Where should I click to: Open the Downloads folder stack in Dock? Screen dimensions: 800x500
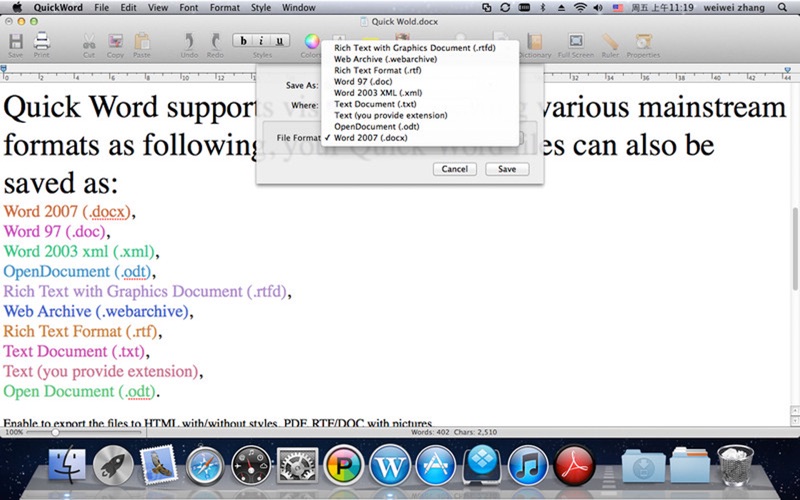point(643,465)
